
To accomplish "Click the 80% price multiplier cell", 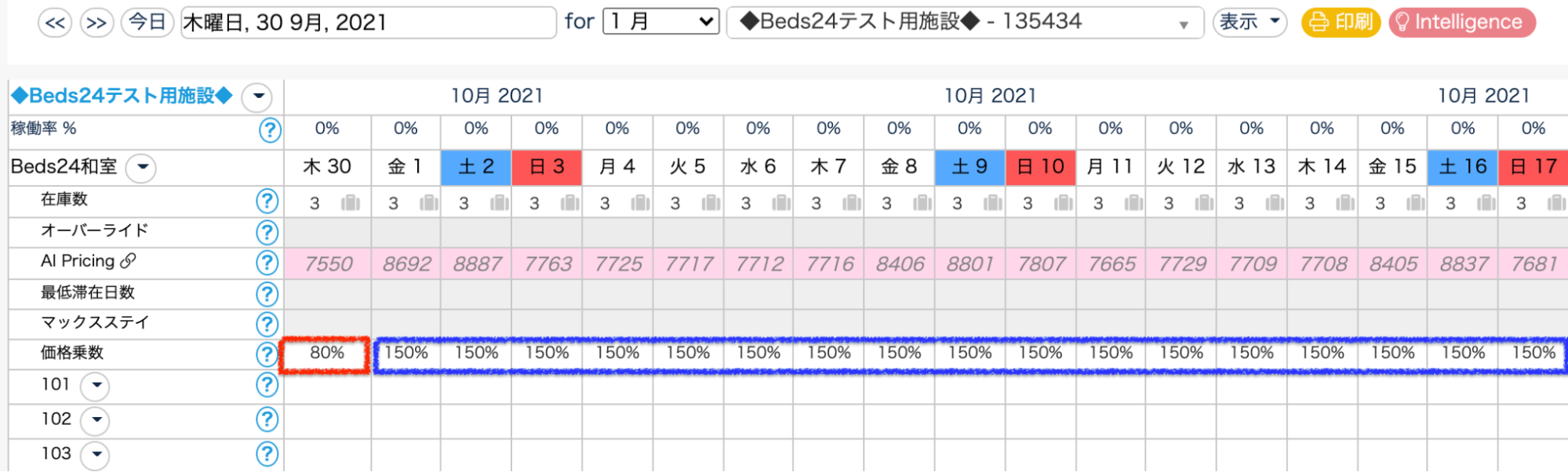I will click(326, 354).
